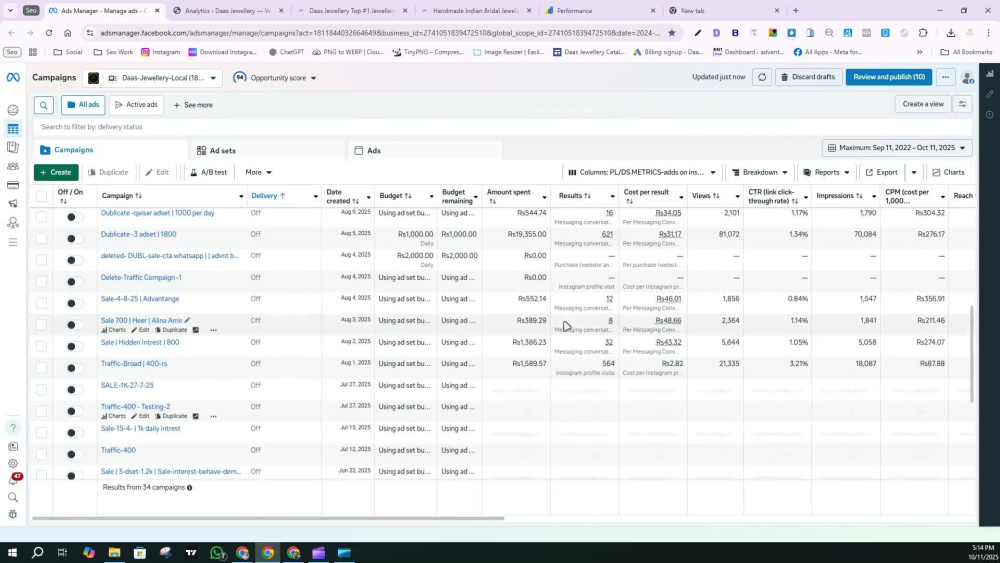Open the billing card icon in left sidebar

point(13,185)
